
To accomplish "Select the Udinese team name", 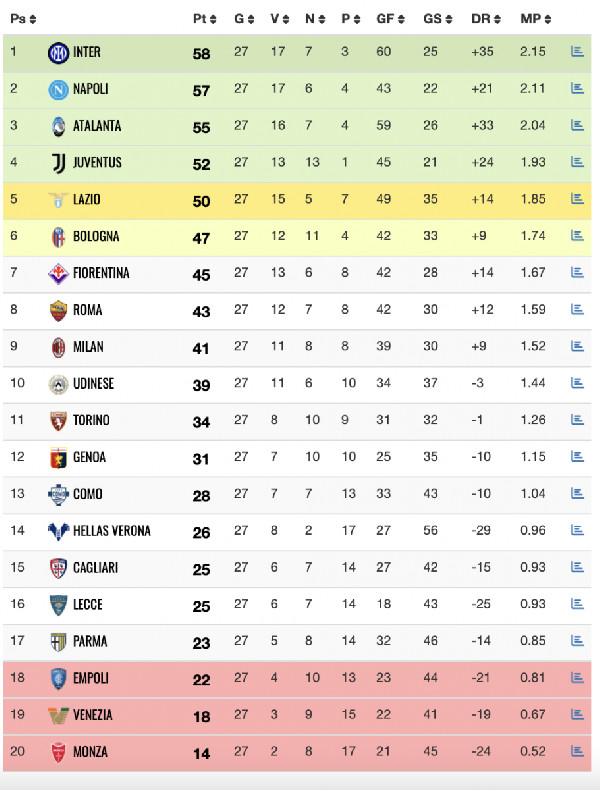I will click(93, 384).
